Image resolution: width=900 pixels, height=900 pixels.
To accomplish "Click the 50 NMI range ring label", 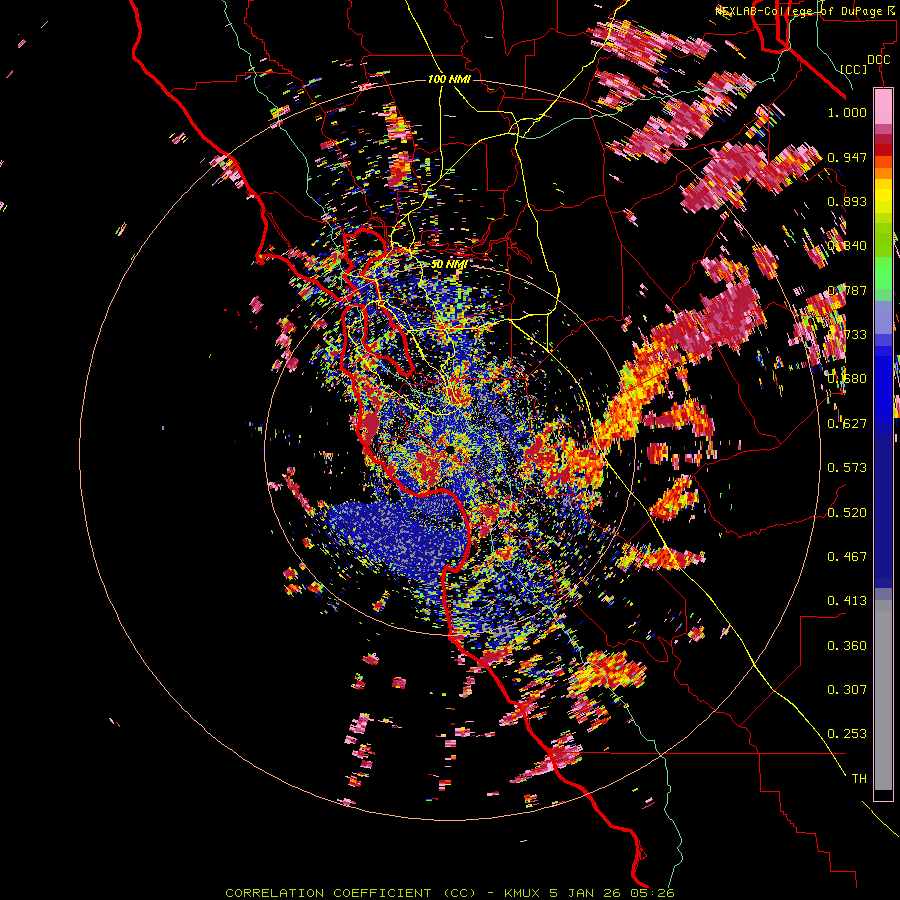I will coord(449,264).
